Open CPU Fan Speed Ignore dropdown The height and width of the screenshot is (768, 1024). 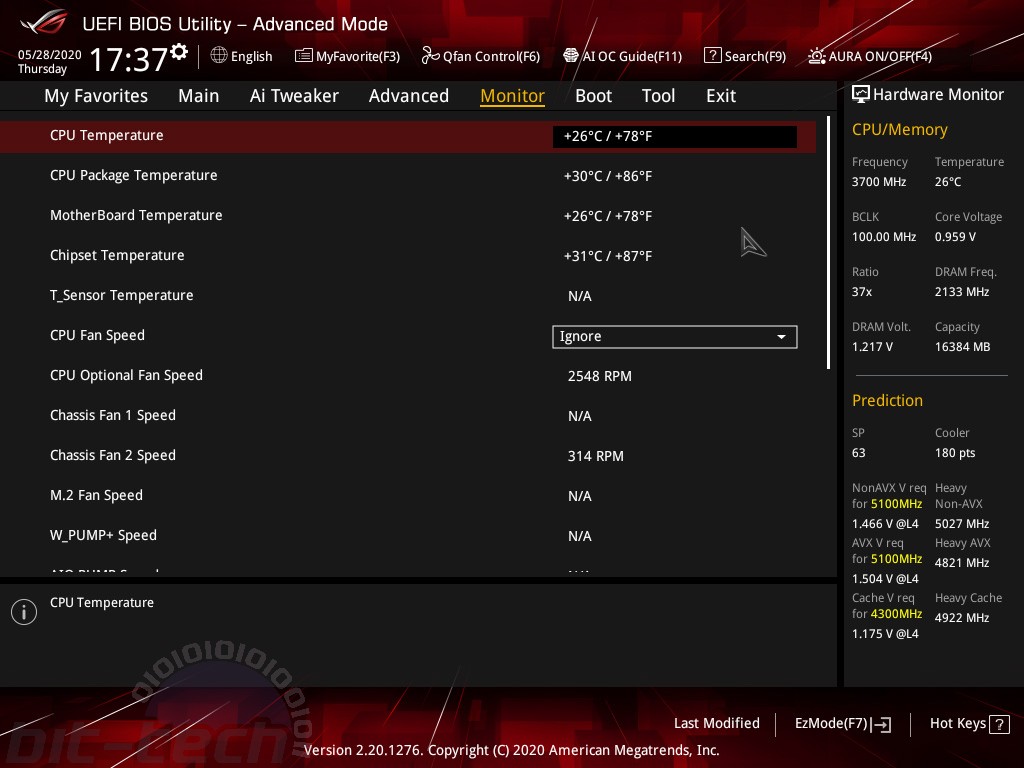pyautogui.click(x=675, y=336)
